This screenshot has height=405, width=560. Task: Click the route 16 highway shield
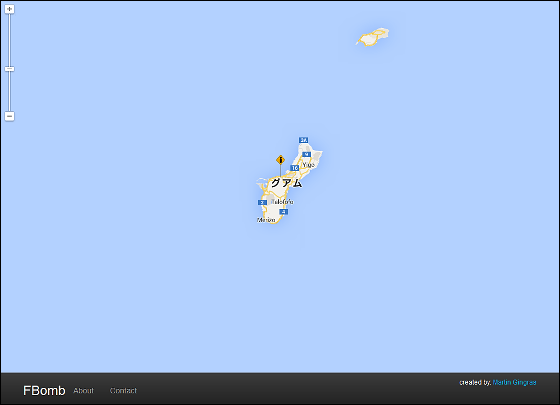click(x=295, y=168)
